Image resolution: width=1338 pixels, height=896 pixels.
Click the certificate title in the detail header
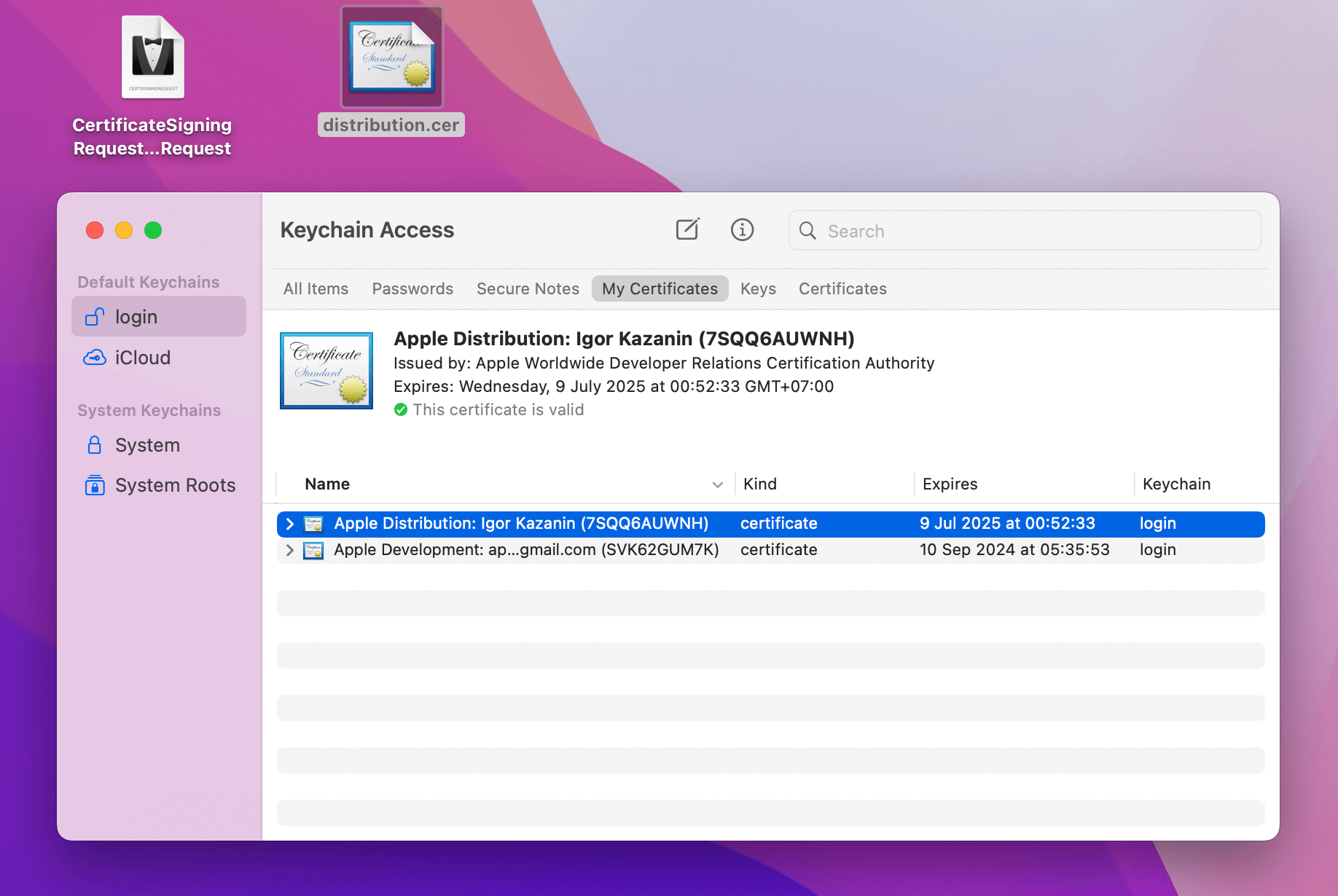pyautogui.click(x=624, y=339)
